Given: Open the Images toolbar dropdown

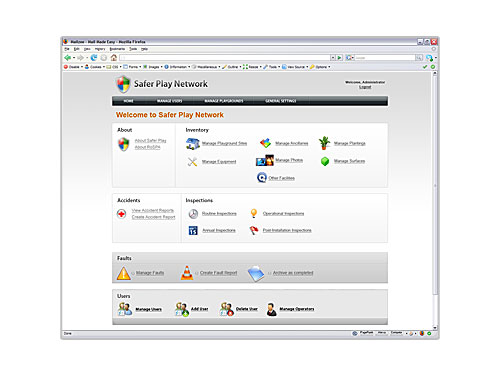Looking at the screenshot, I should pos(153,67).
